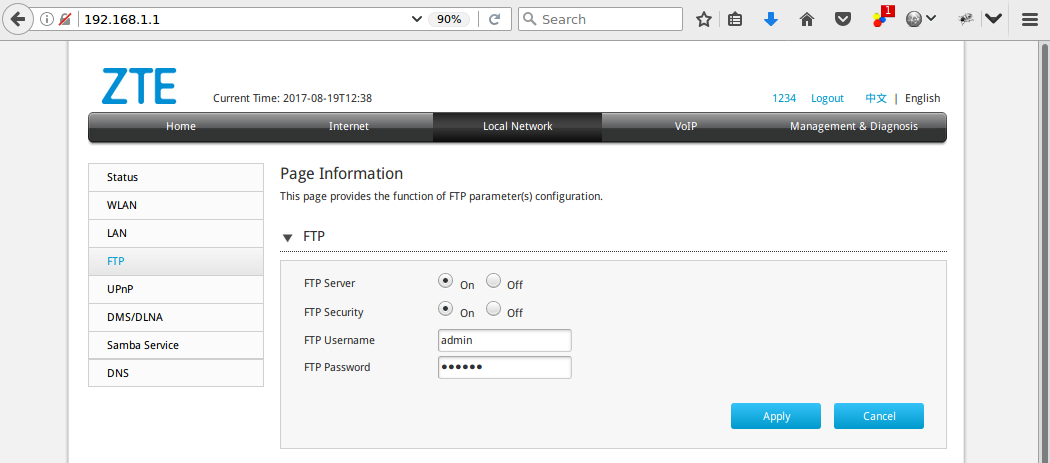This screenshot has width=1050, height=463.
Task: Click the Logout link
Action: click(827, 98)
